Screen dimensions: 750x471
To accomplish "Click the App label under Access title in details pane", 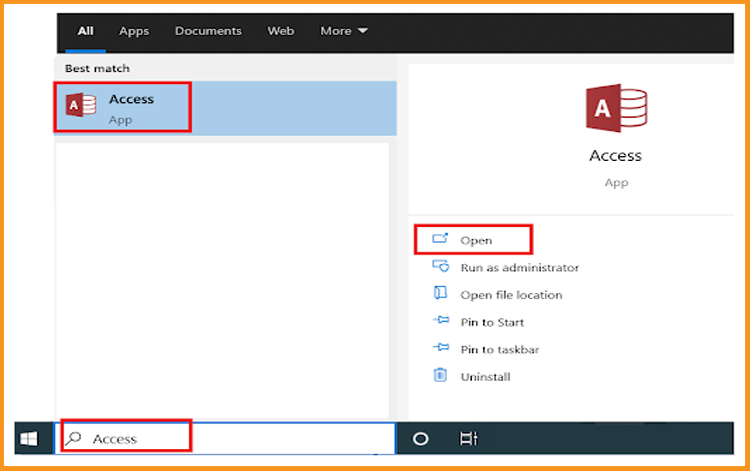I will tap(616, 183).
